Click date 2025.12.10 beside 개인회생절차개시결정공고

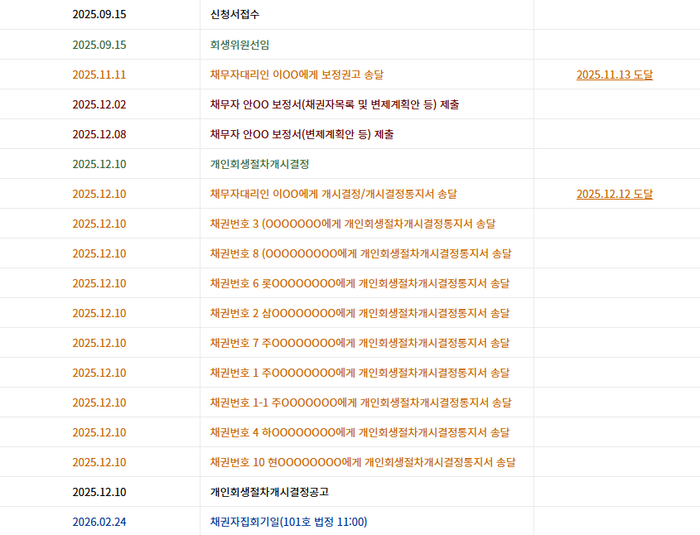coord(99,492)
